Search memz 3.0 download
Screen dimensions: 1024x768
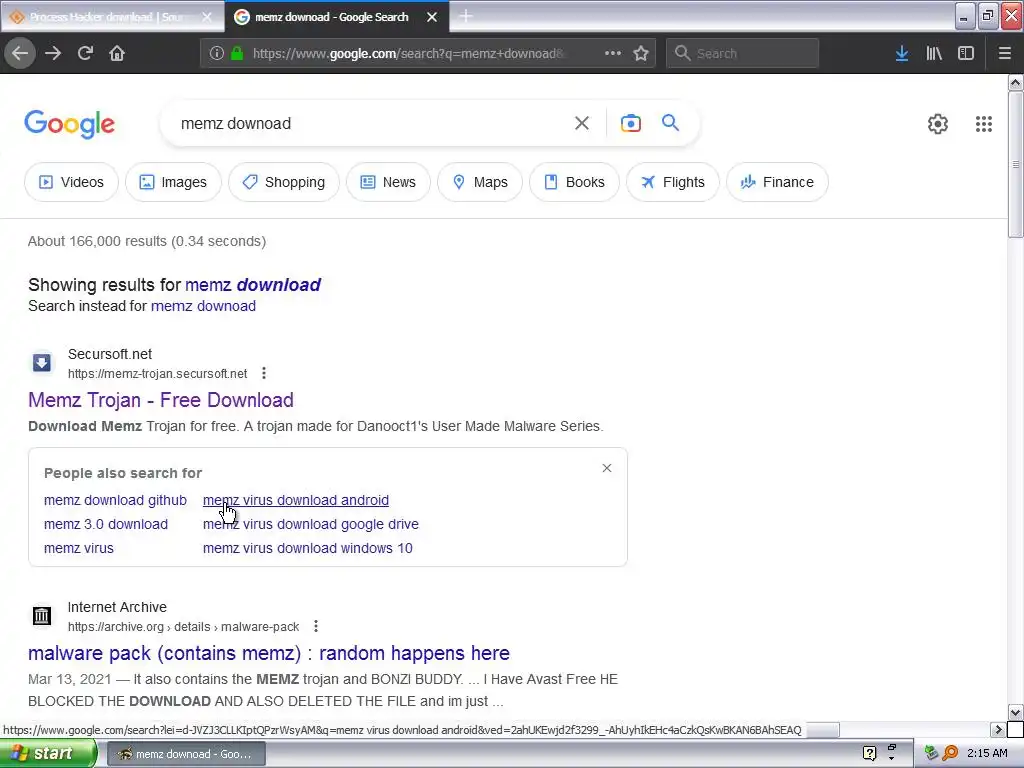(x=106, y=524)
